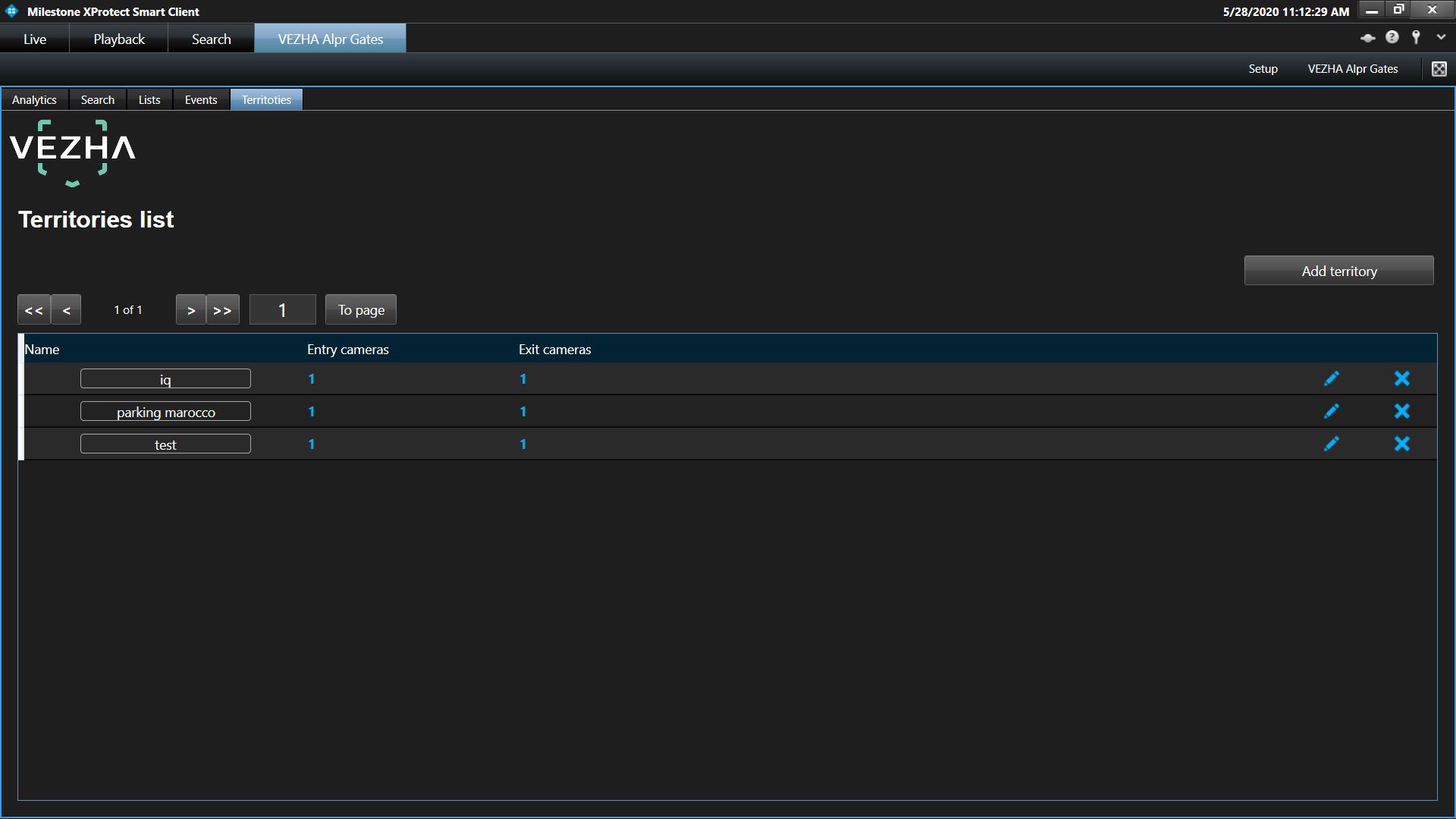Edit the test territory with pencil icon
Viewport: 1456px width, 819px height.
pyautogui.click(x=1331, y=444)
